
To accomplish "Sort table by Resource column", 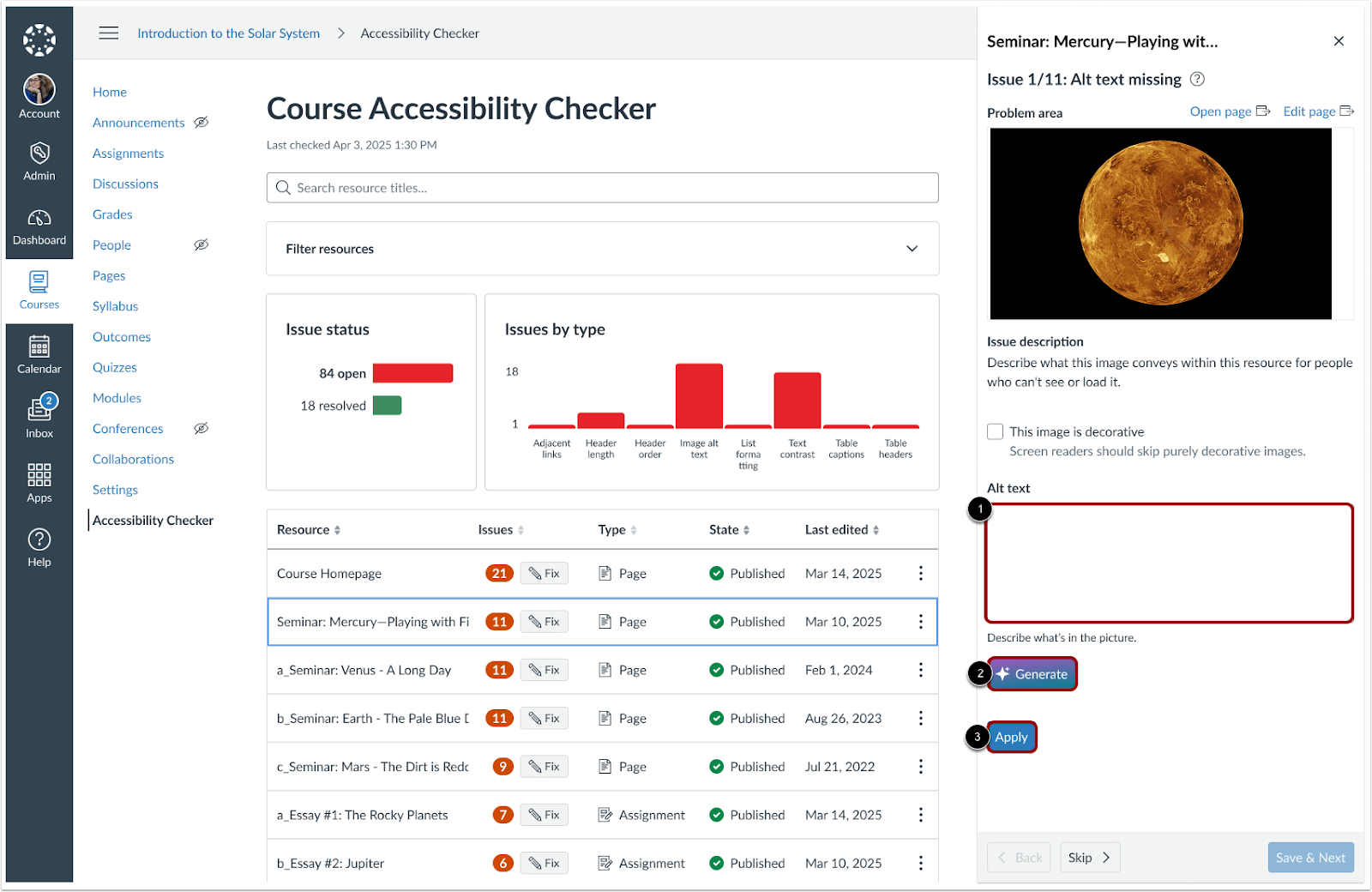I will coord(309,530).
